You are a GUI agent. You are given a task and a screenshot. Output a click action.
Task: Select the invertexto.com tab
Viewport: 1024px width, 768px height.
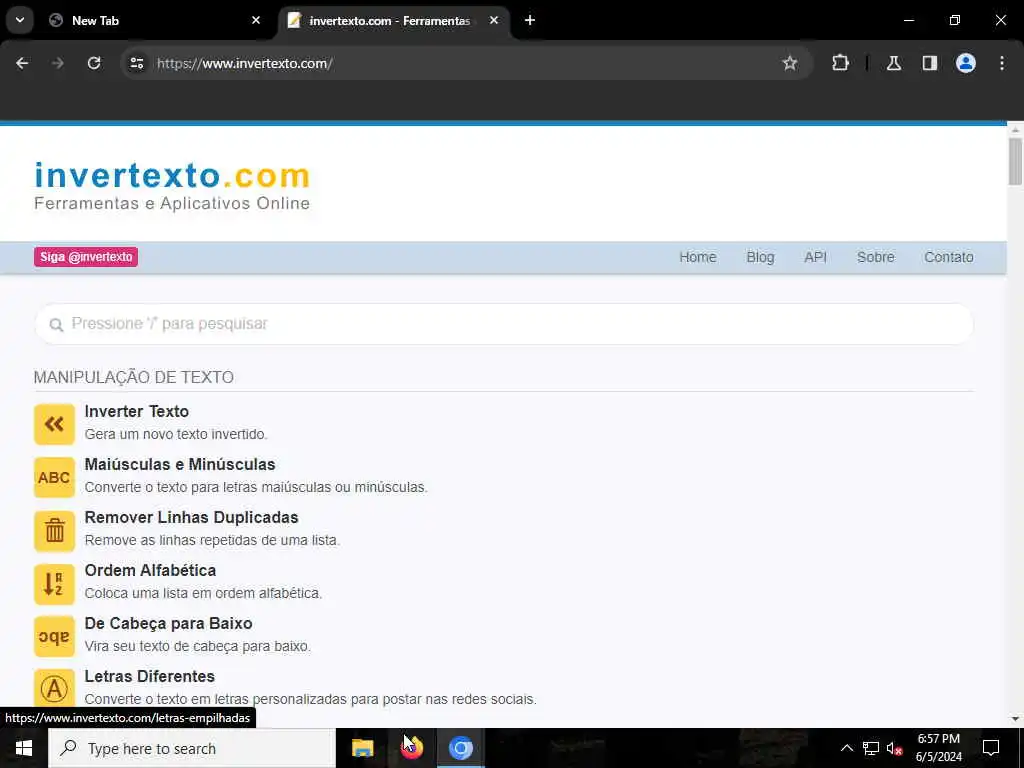tap(394, 20)
